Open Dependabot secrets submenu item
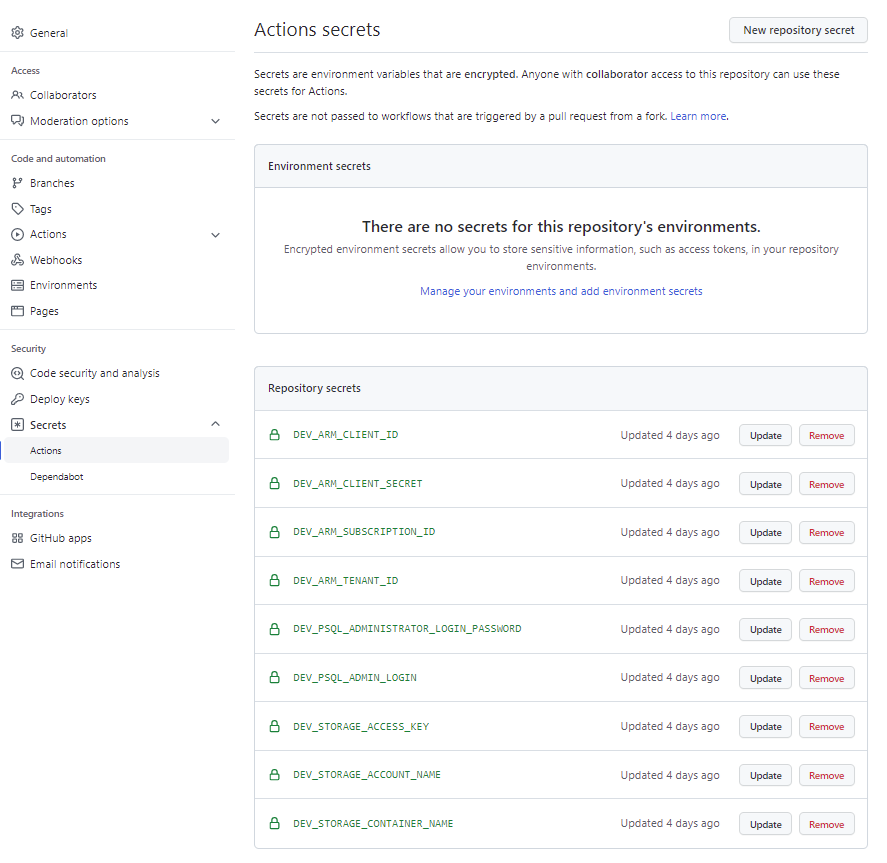The height and width of the screenshot is (863, 887). [57, 477]
